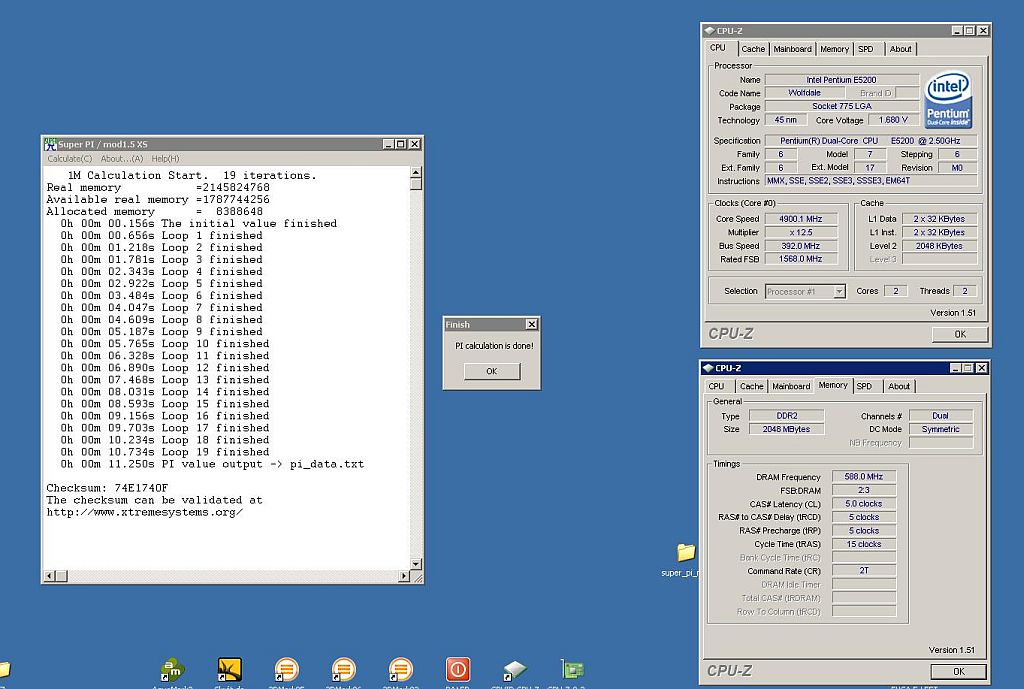The image size is (1024, 689).
Task: Click the FSB:DRAM 2:3 value
Action: (863, 490)
